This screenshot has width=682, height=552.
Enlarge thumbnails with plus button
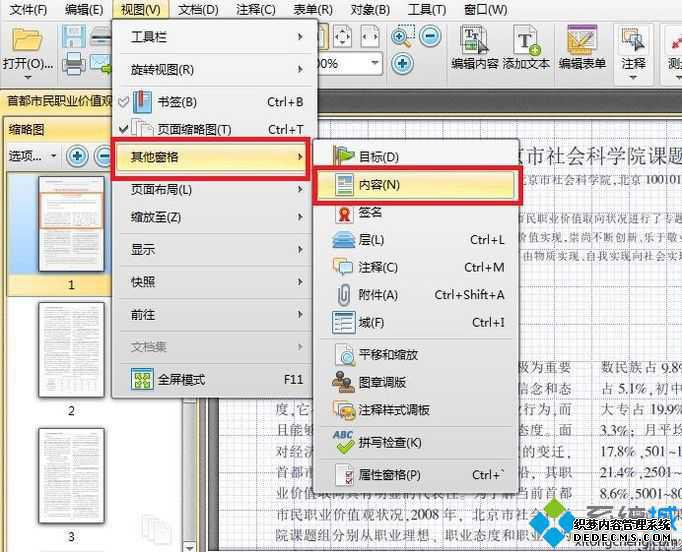77,156
